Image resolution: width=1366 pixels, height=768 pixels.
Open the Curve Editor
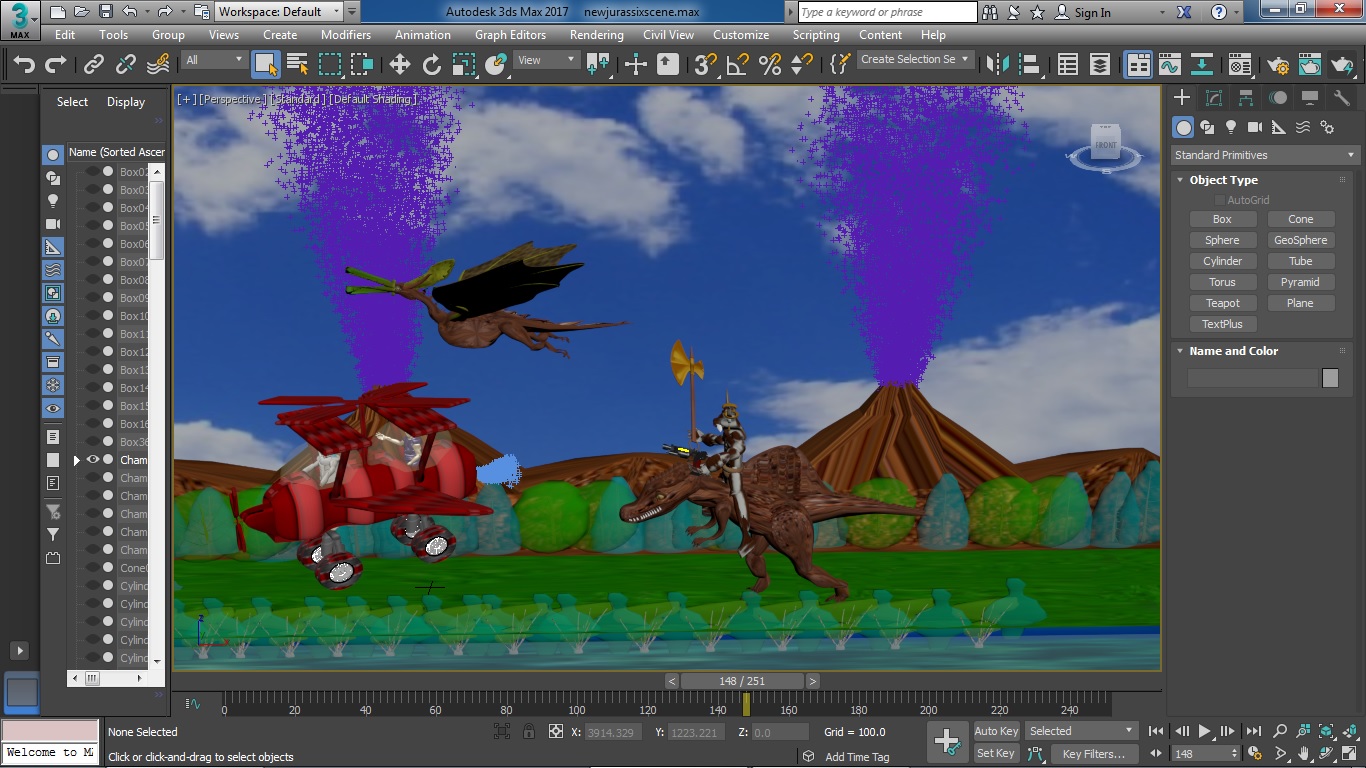pos(1170,65)
